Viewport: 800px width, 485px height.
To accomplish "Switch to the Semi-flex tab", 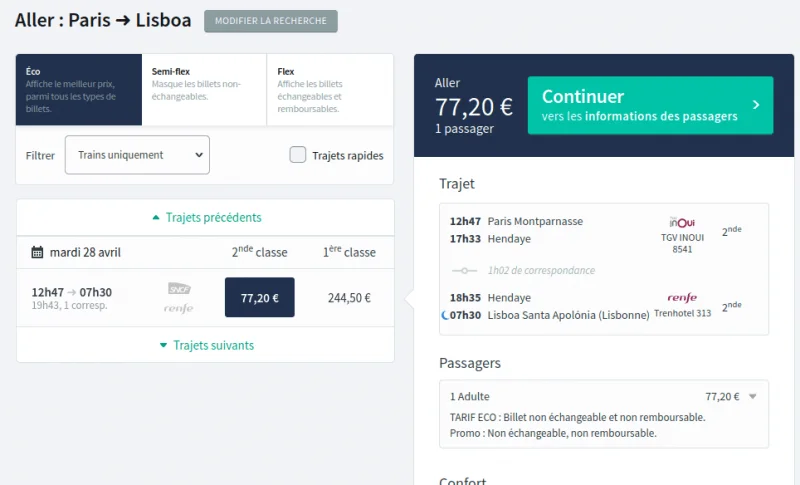I will point(204,90).
